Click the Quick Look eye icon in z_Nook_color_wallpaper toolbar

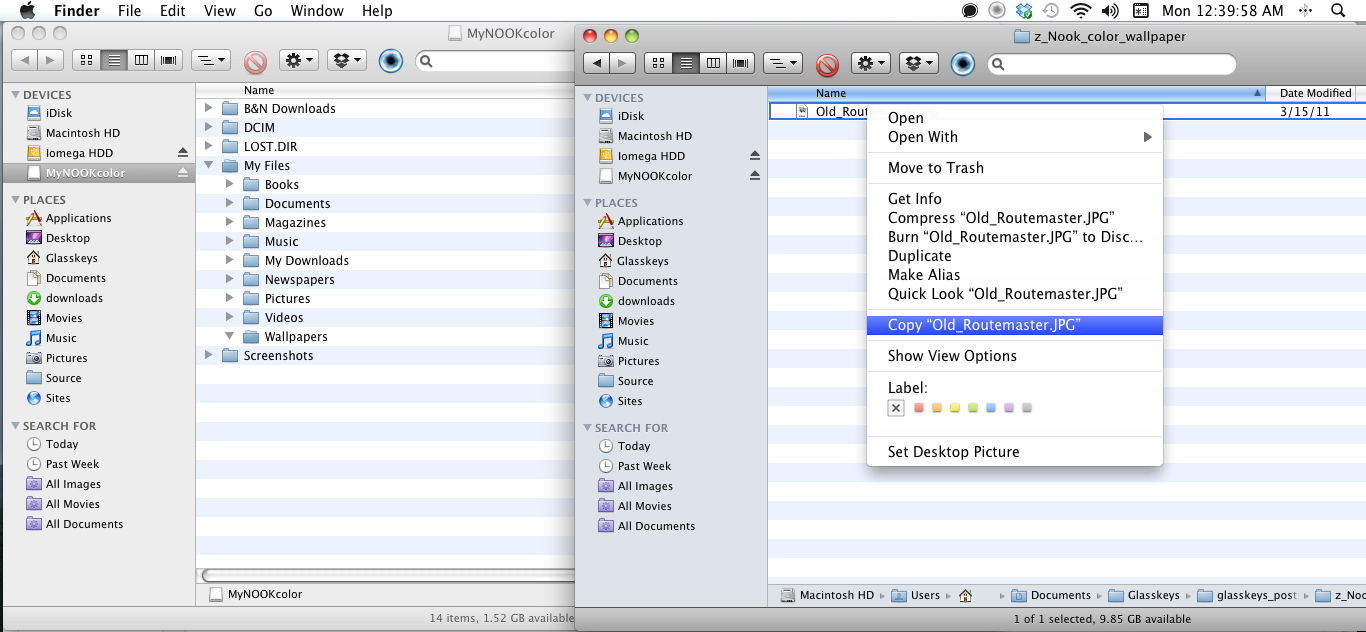click(962, 64)
